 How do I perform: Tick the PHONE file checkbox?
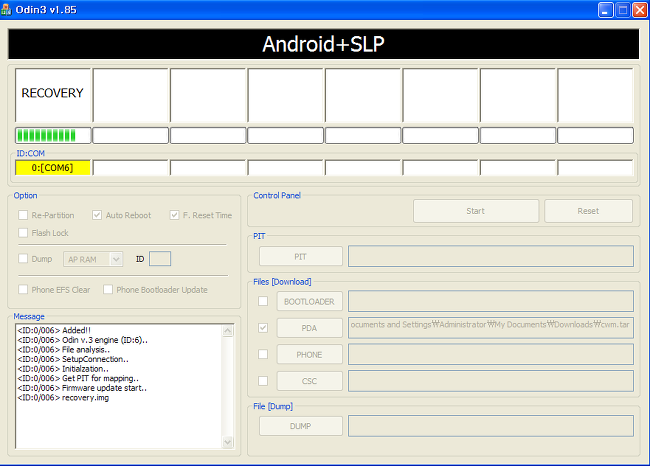pos(263,354)
